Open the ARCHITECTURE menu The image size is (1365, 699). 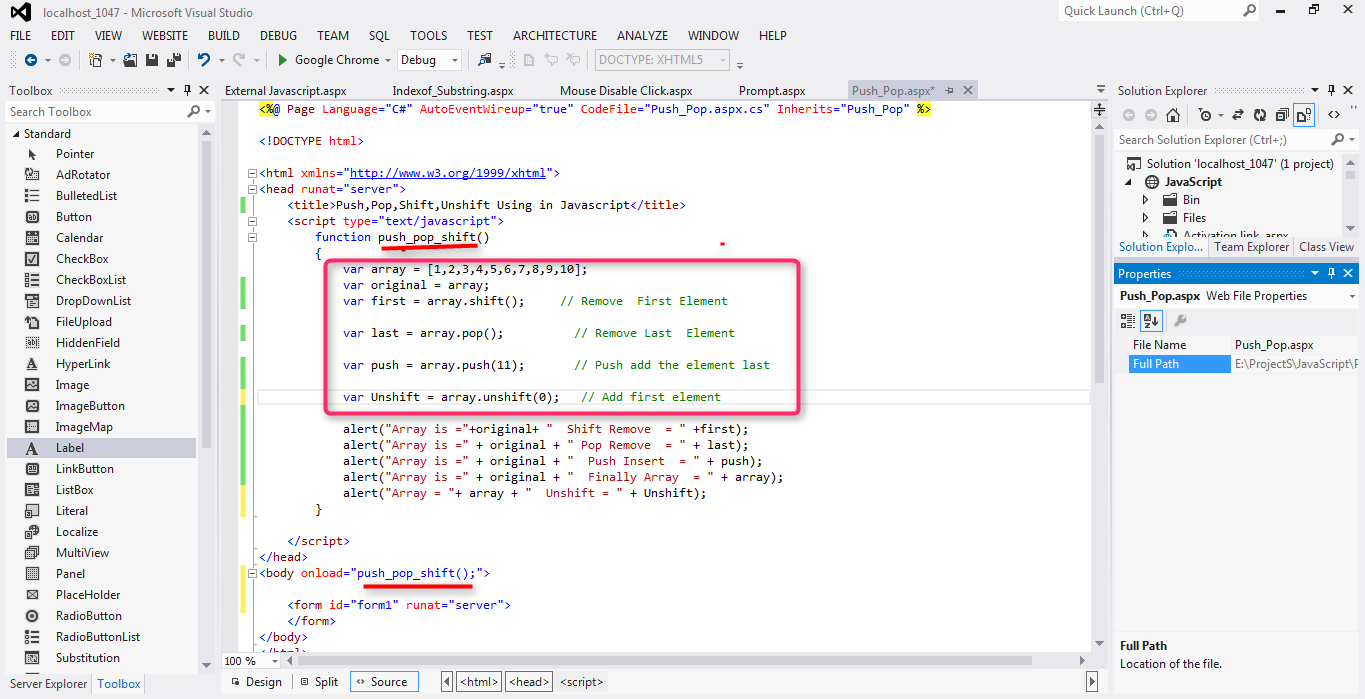555,35
